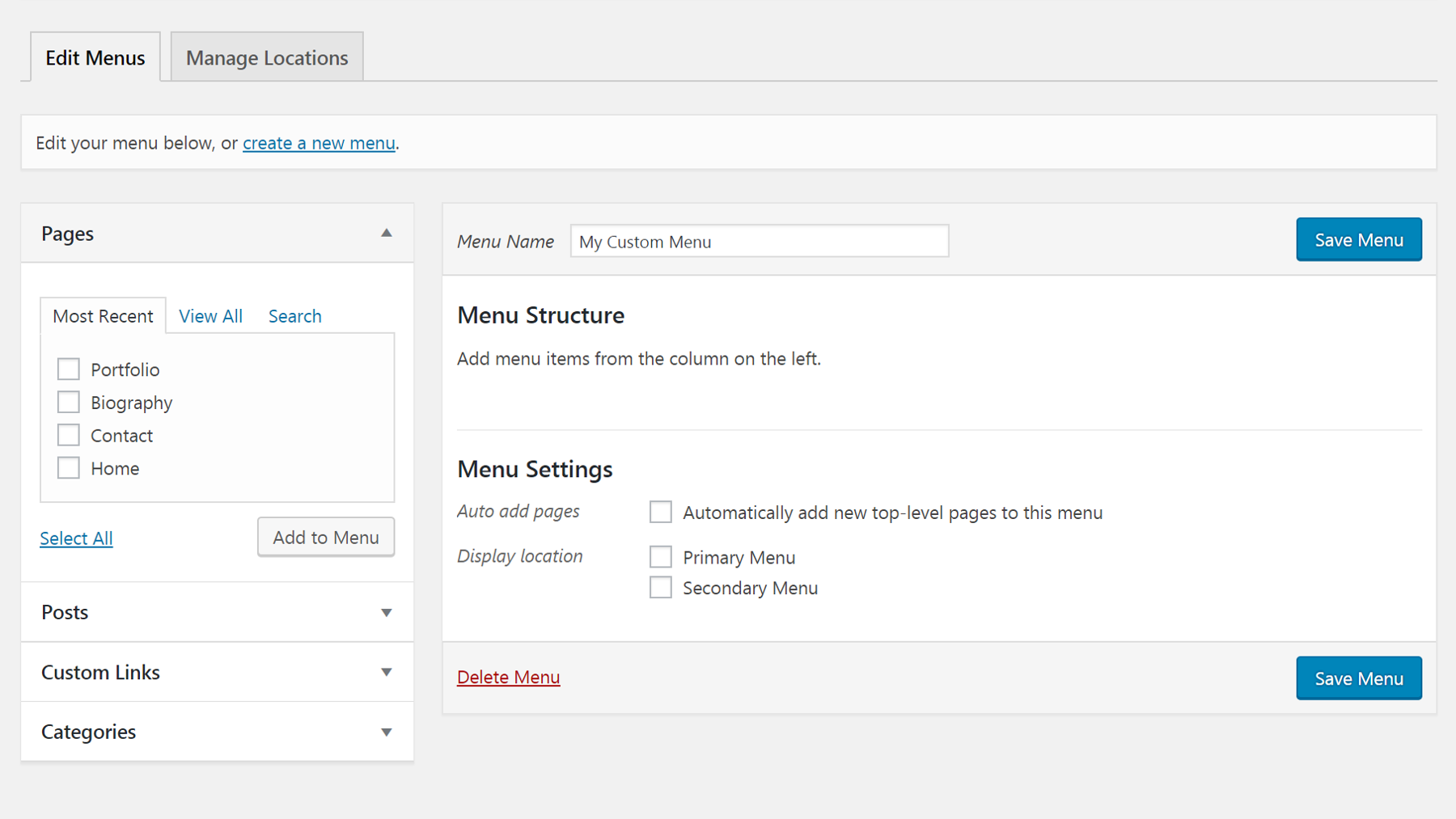1456x819 pixels.
Task: Check the Home page checkbox
Action: [x=69, y=468]
